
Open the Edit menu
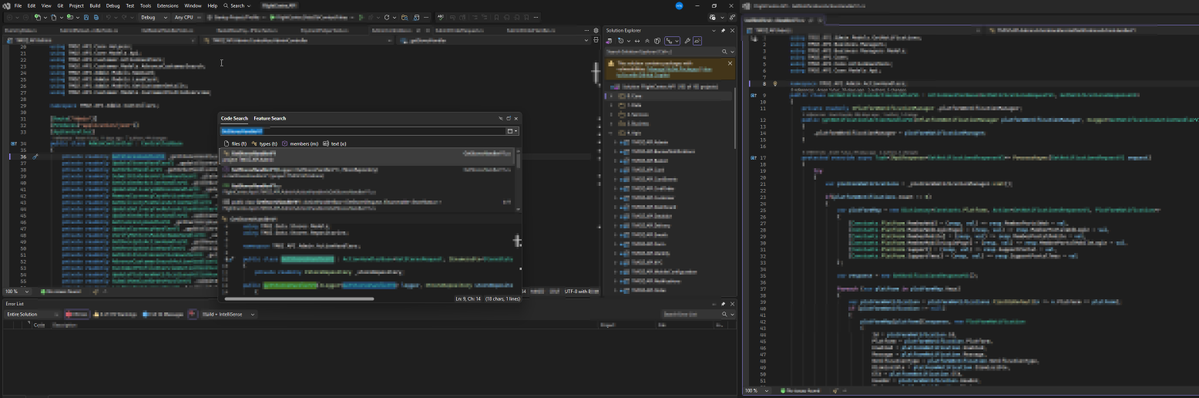coord(31,5)
